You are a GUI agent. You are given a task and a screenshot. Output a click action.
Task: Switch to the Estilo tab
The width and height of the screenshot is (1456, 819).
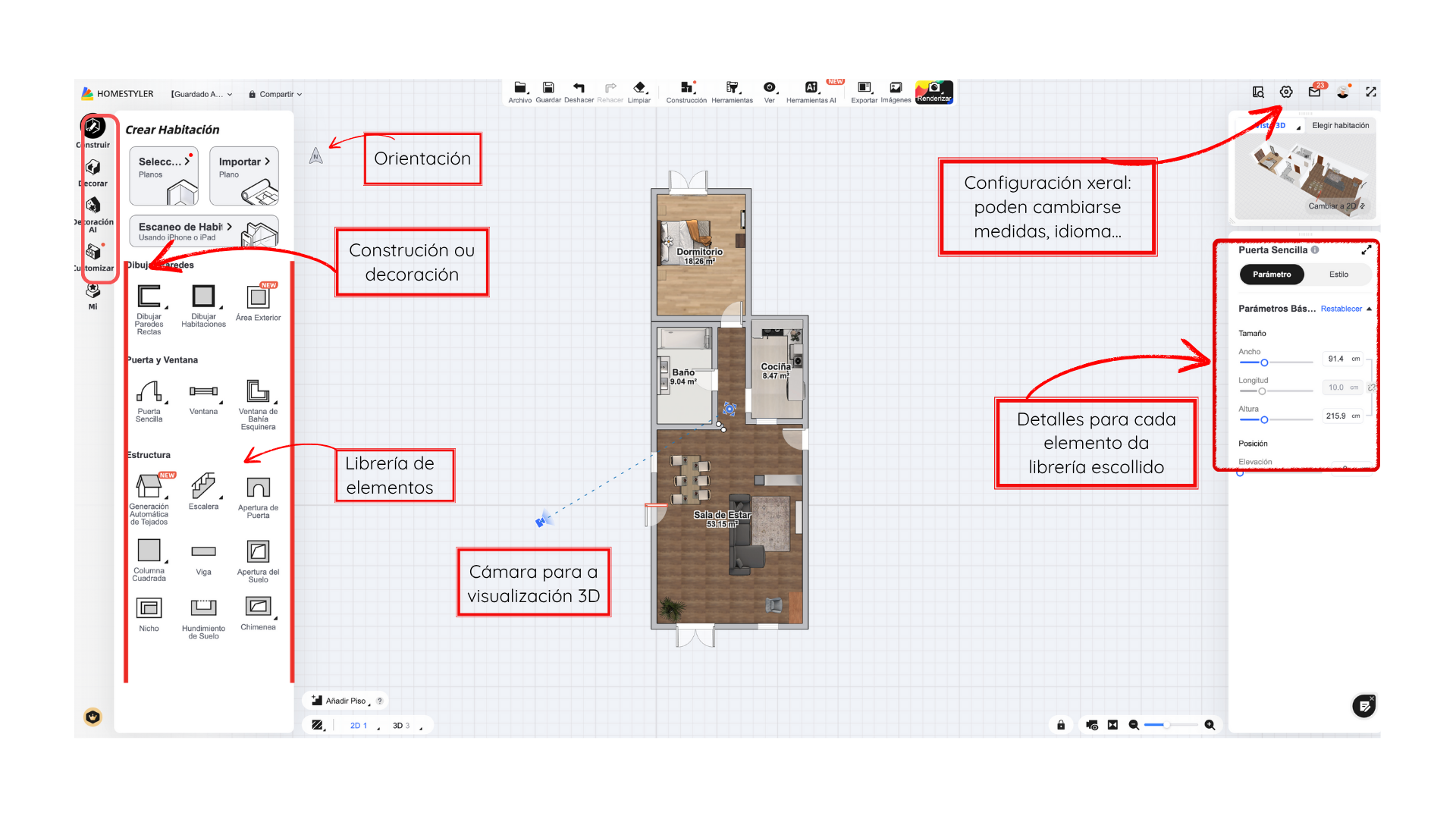click(x=1338, y=275)
